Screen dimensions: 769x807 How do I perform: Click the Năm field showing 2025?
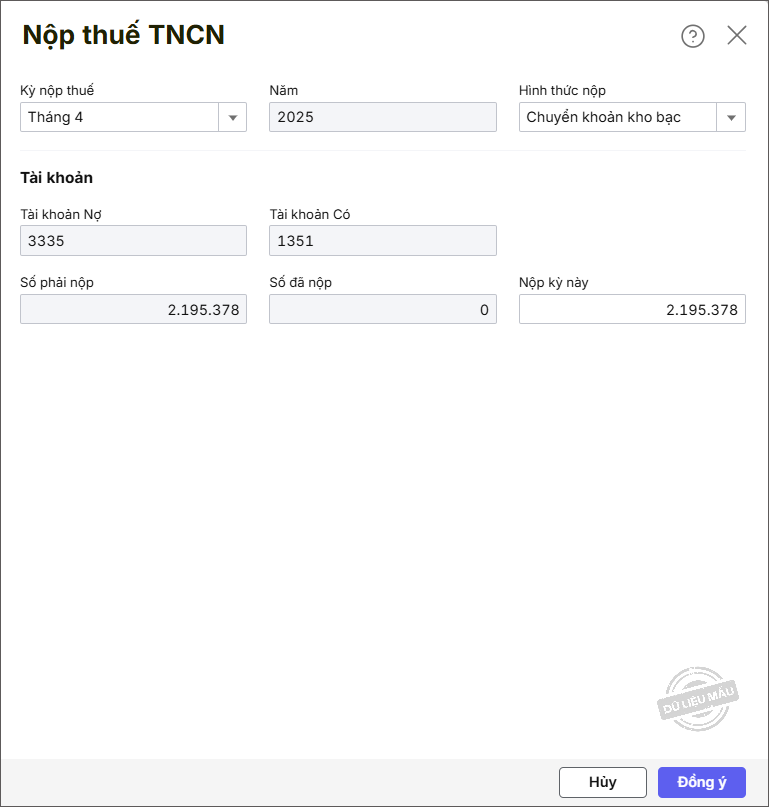pyautogui.click(x=382, y=118)
